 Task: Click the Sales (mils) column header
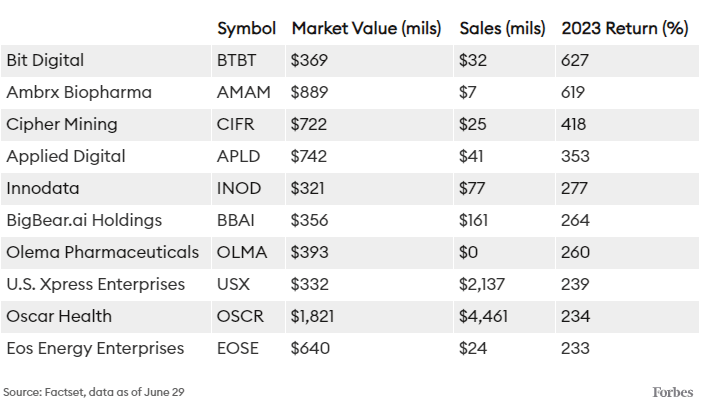click(502, 29)
